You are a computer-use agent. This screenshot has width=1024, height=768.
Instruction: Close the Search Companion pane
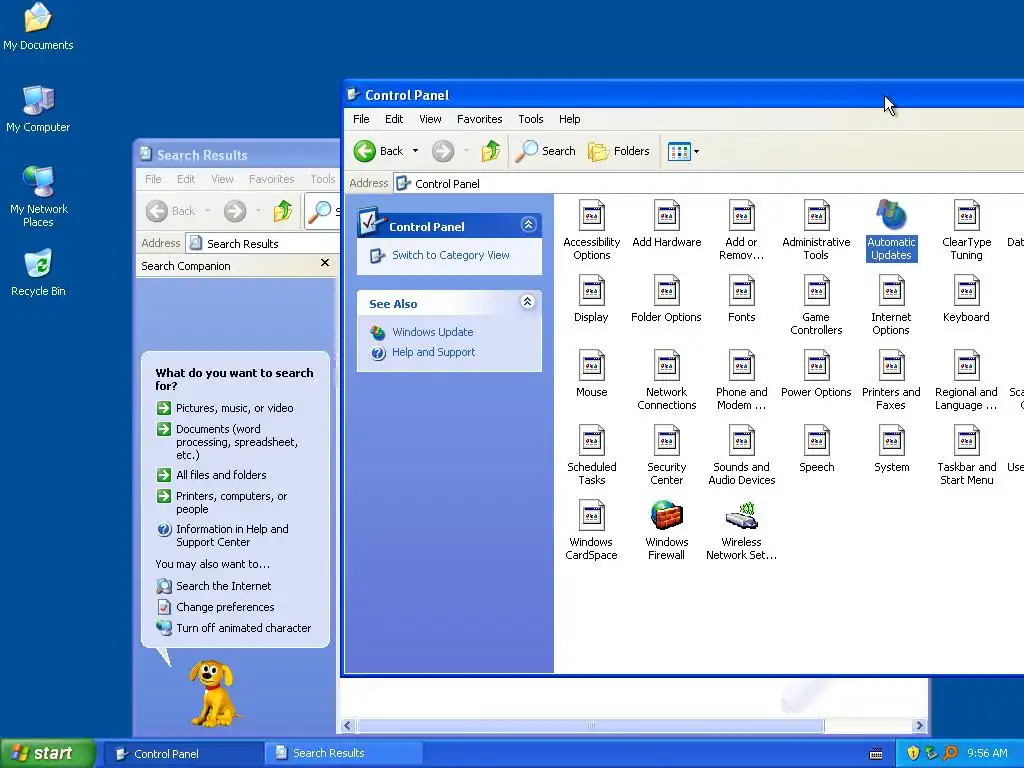coord(325,263)
